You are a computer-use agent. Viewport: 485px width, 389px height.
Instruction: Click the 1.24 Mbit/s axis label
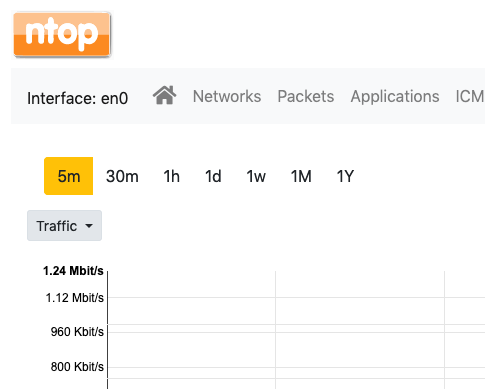coord(73,271)
